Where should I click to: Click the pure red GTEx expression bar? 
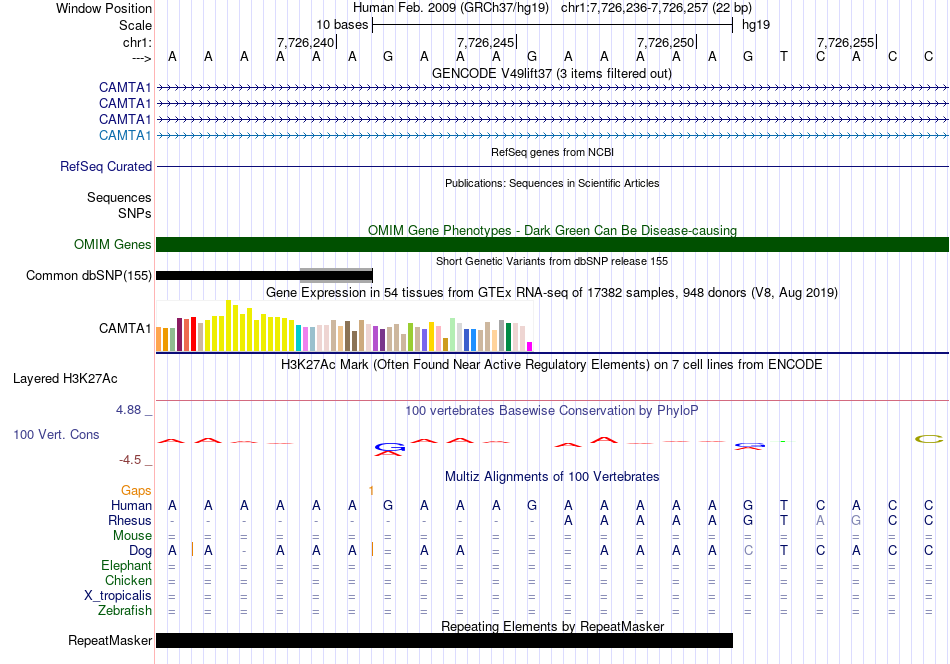coord(193,334)
